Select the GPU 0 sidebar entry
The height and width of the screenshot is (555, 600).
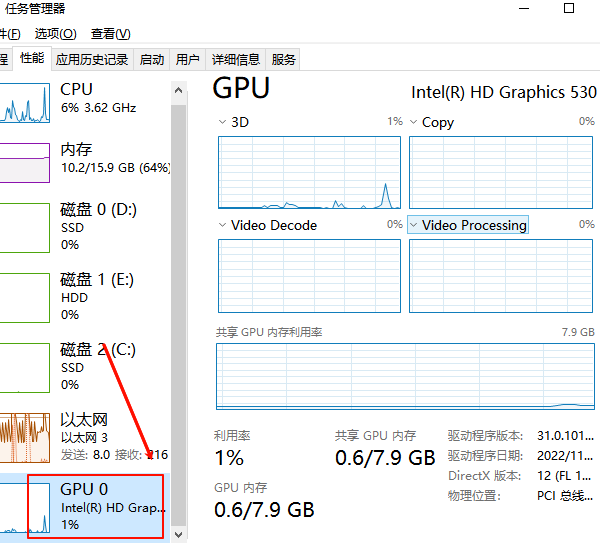click(97, 505)
